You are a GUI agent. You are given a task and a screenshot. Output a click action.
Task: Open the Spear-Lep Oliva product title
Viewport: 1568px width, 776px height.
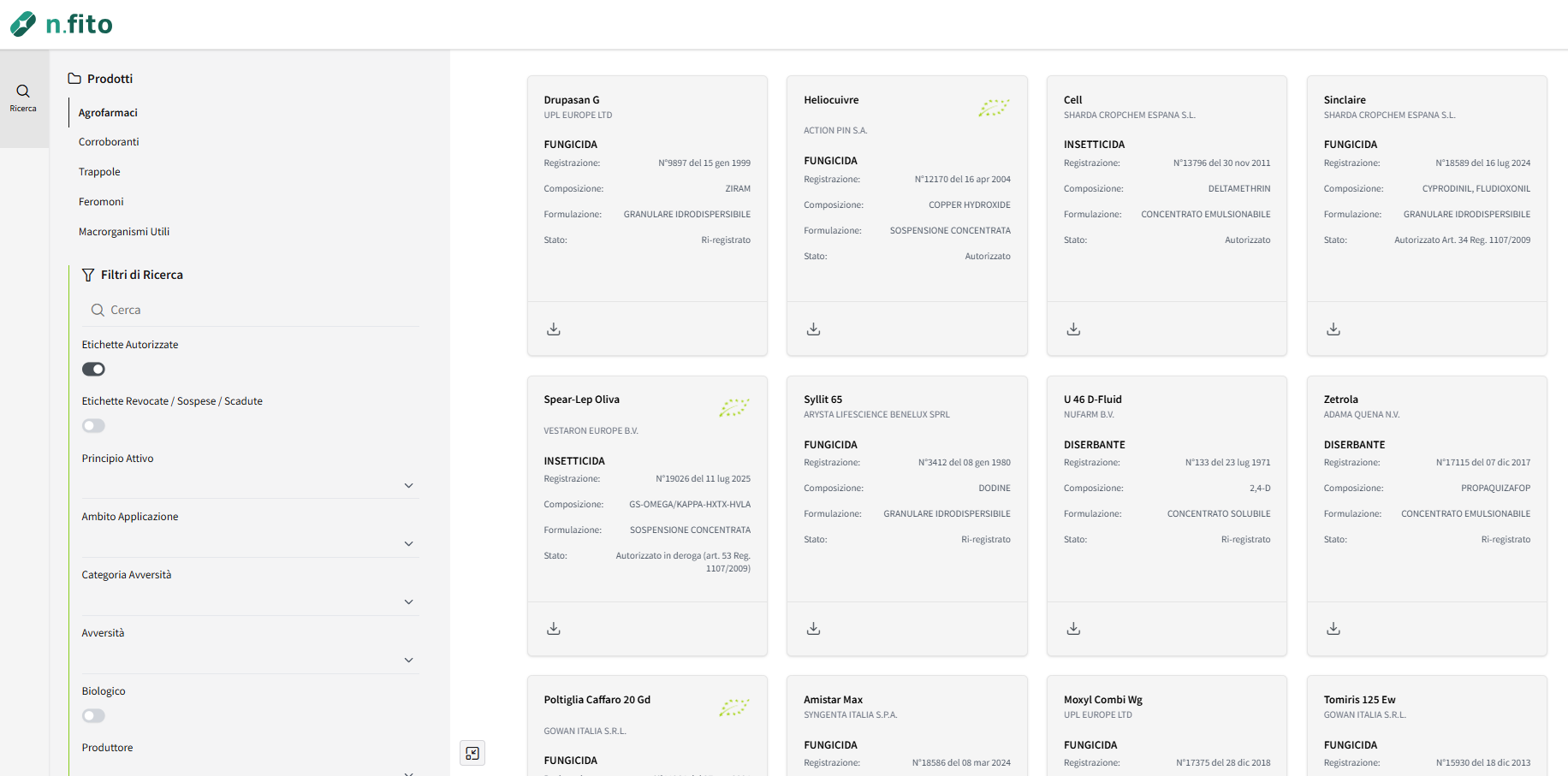pyautogui.click(x=581, y=400)
